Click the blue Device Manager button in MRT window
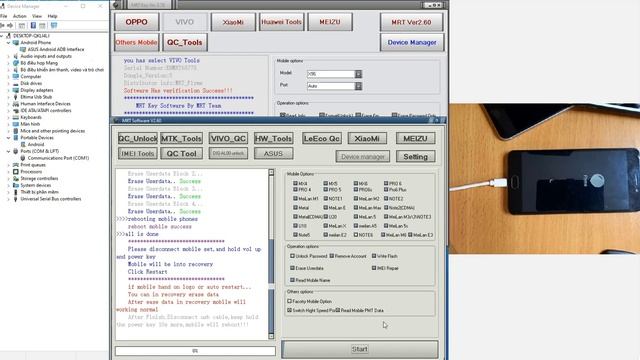The width and height of the screenshot is (640, 360). click(x=411, y=42)
